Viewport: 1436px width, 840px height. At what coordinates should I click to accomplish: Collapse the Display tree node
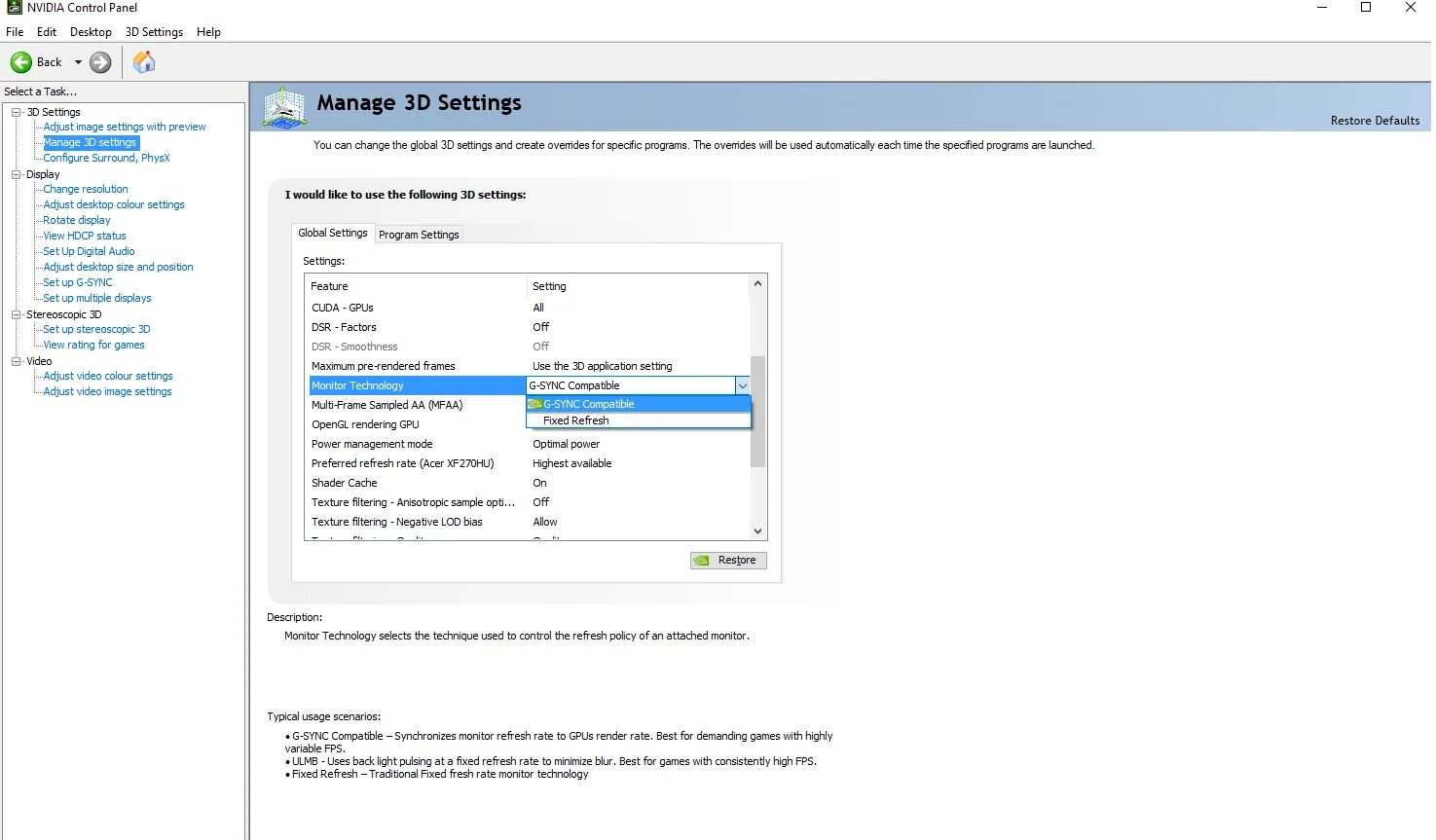click(17, 174)
